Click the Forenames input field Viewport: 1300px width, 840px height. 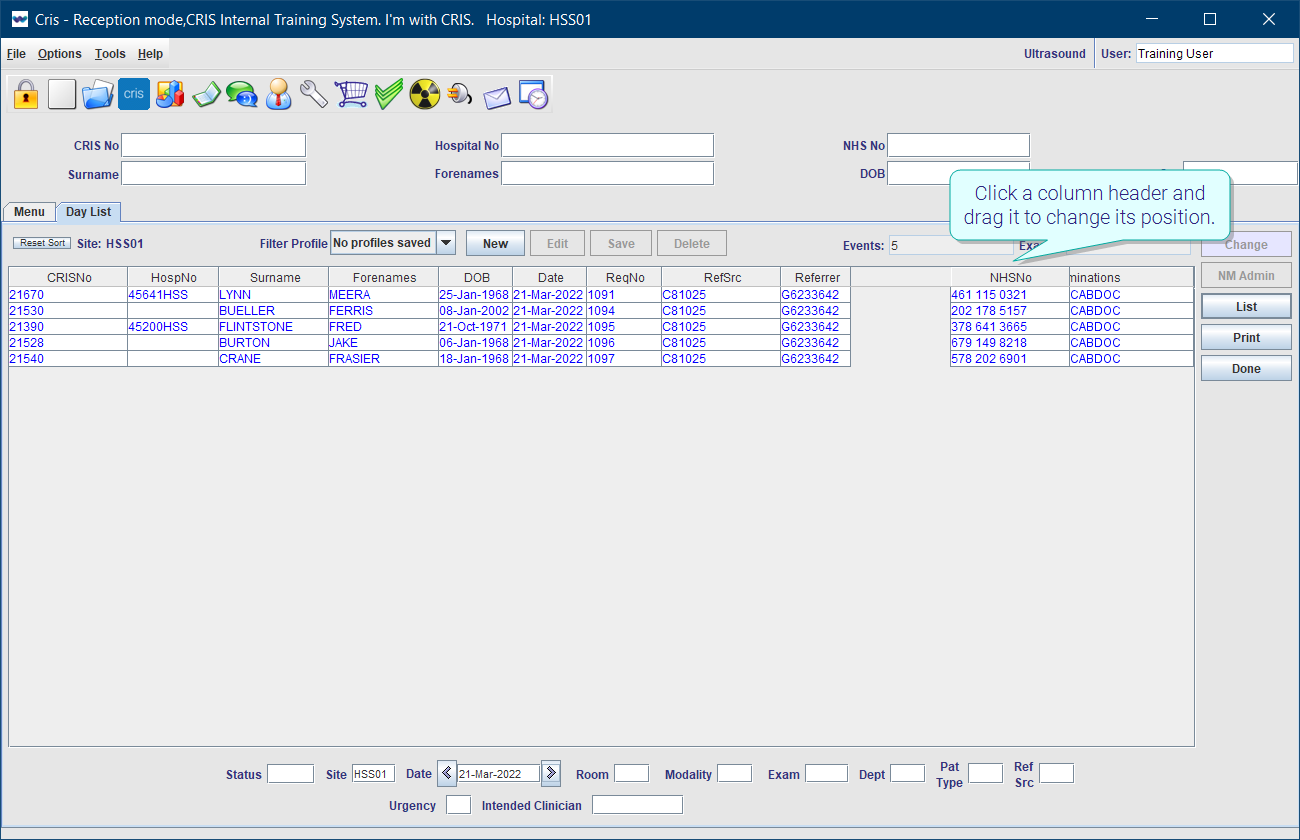point(607,174)
